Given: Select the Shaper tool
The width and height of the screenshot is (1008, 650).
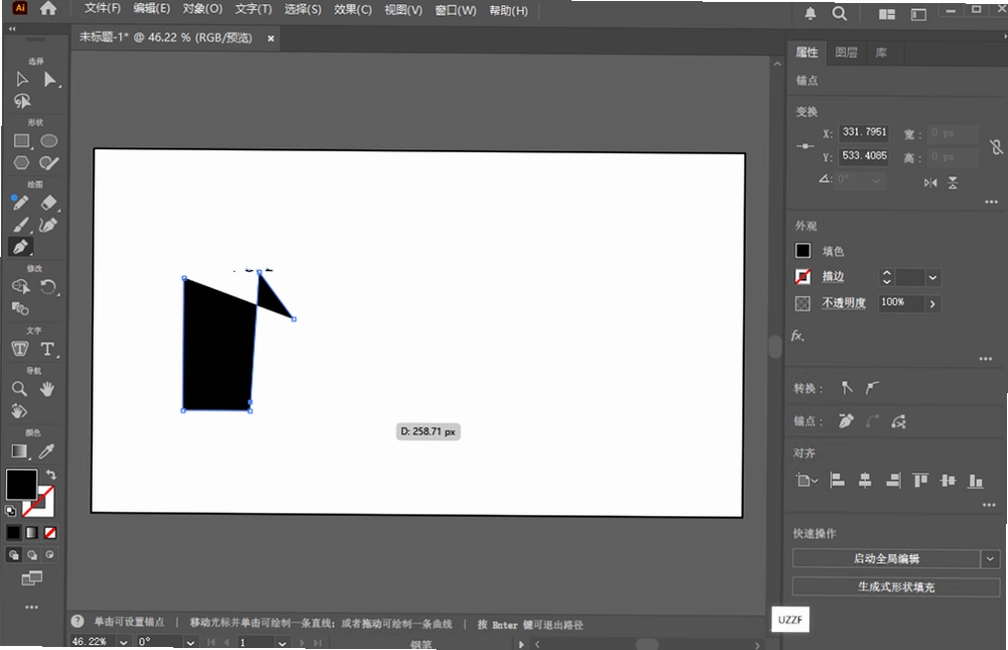Looking at the screenshot, I should click(49, 163).
